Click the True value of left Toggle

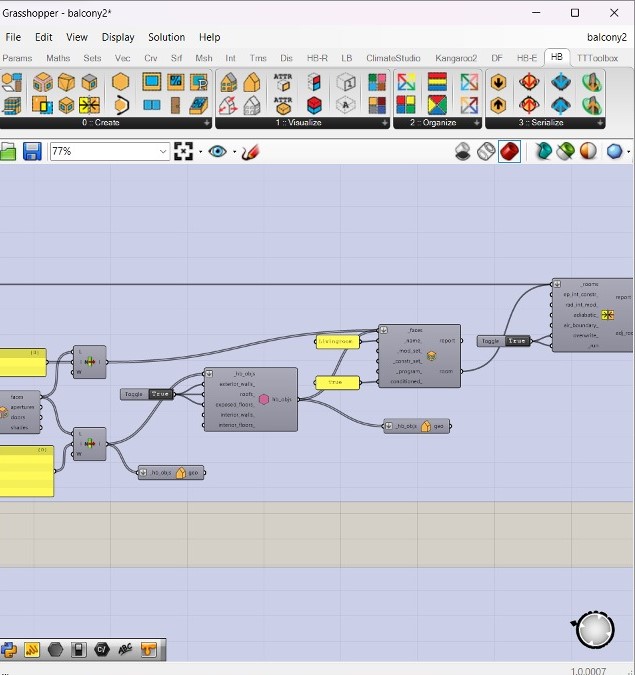point(160,394)
